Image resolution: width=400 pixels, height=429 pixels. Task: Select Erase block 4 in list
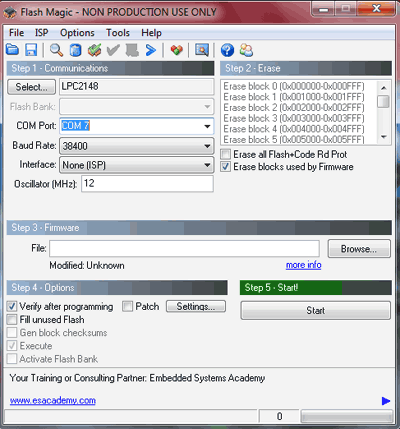pos(294,129)
